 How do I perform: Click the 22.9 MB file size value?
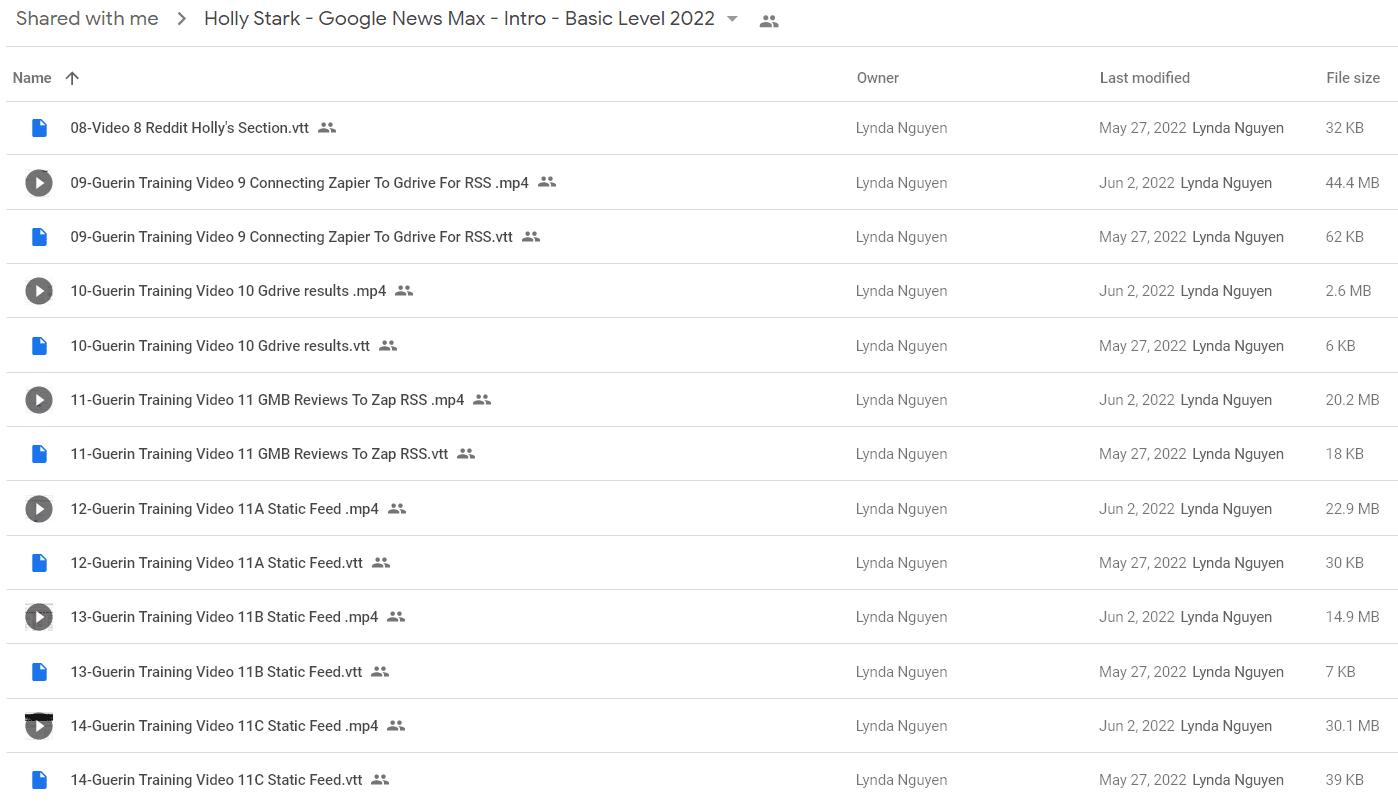tap(1352, 509)
